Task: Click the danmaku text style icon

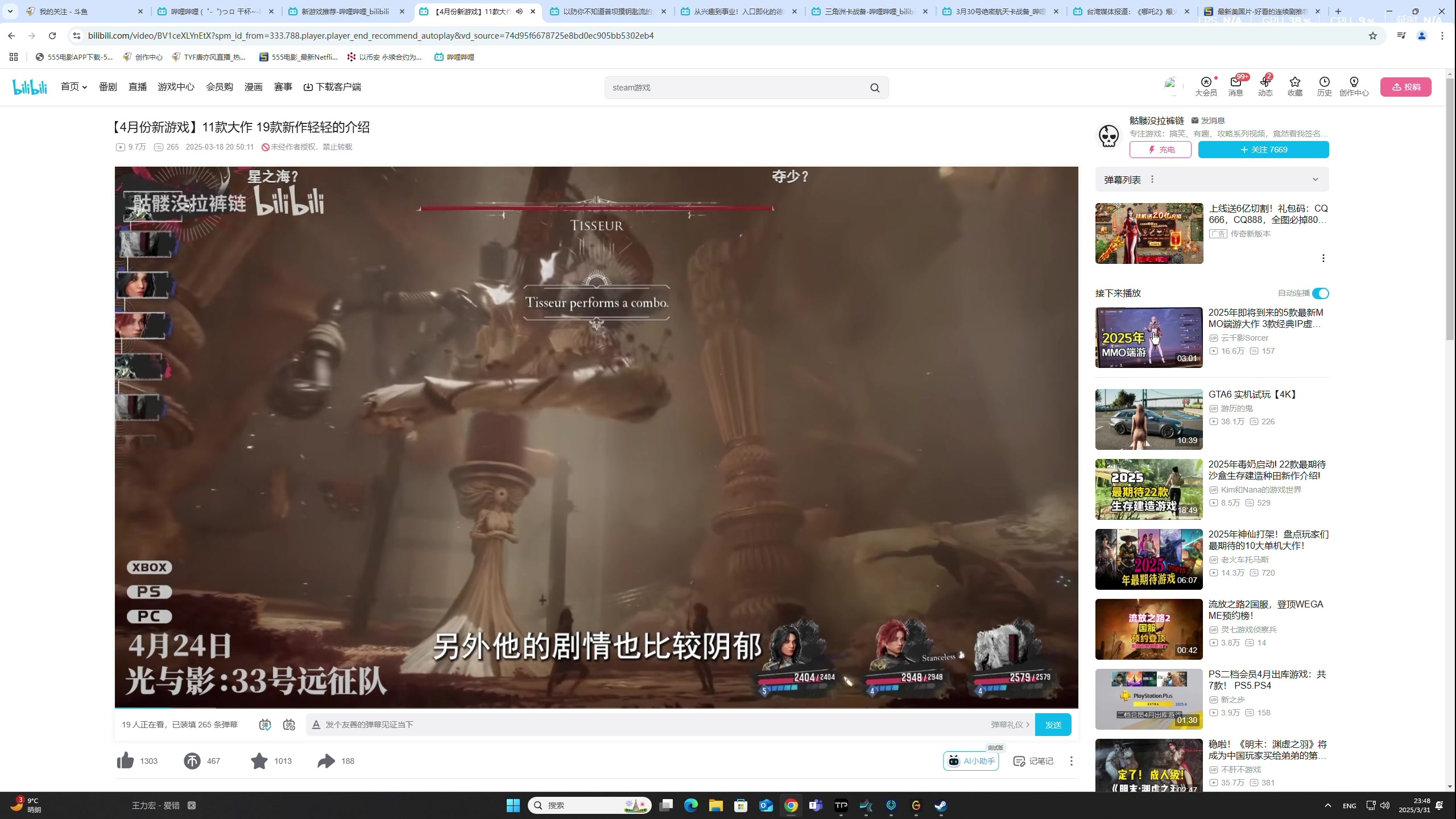Action: point(316,725)
